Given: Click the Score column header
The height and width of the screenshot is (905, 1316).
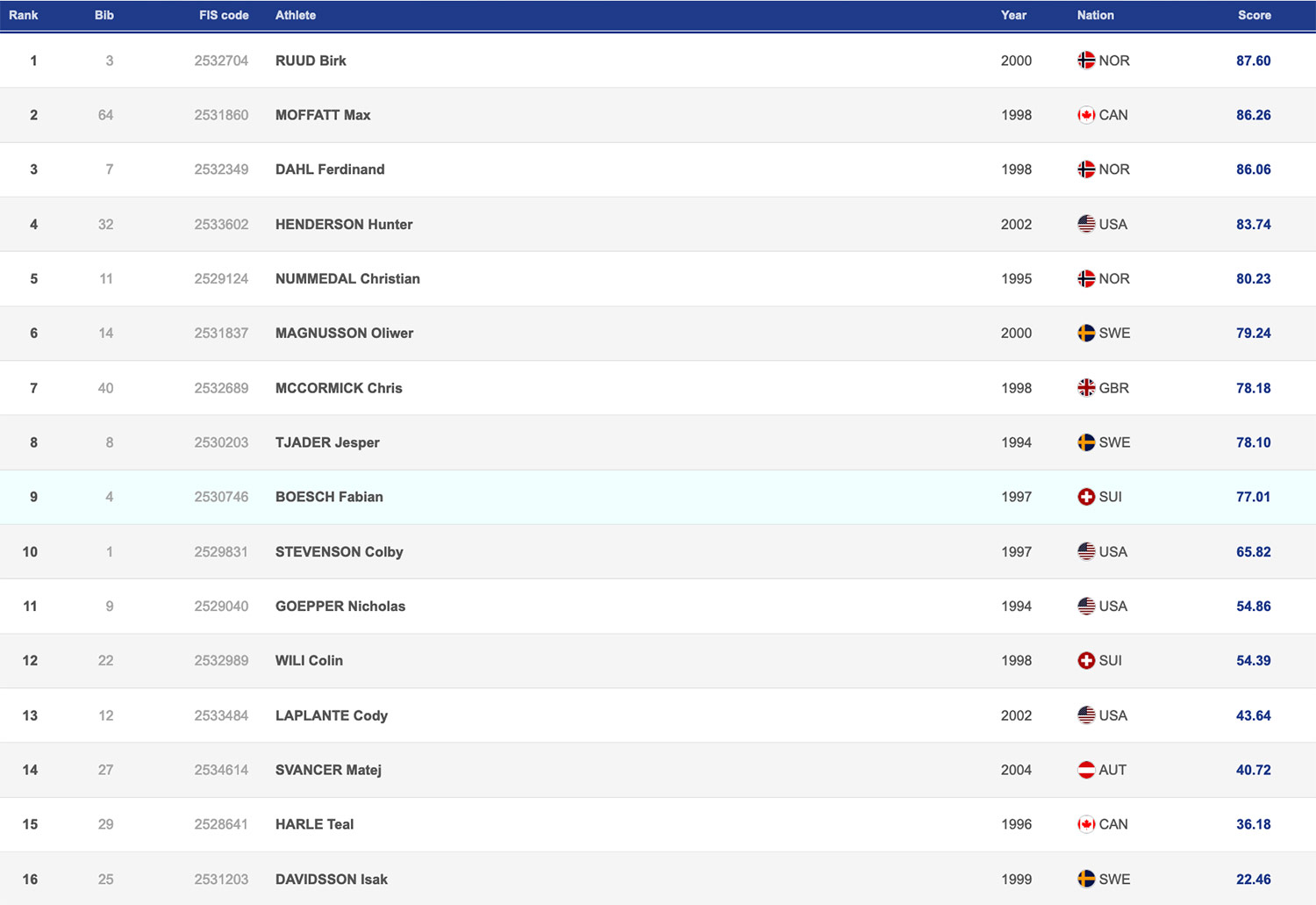Looking at the screenshot, I should coord(1254,15).
